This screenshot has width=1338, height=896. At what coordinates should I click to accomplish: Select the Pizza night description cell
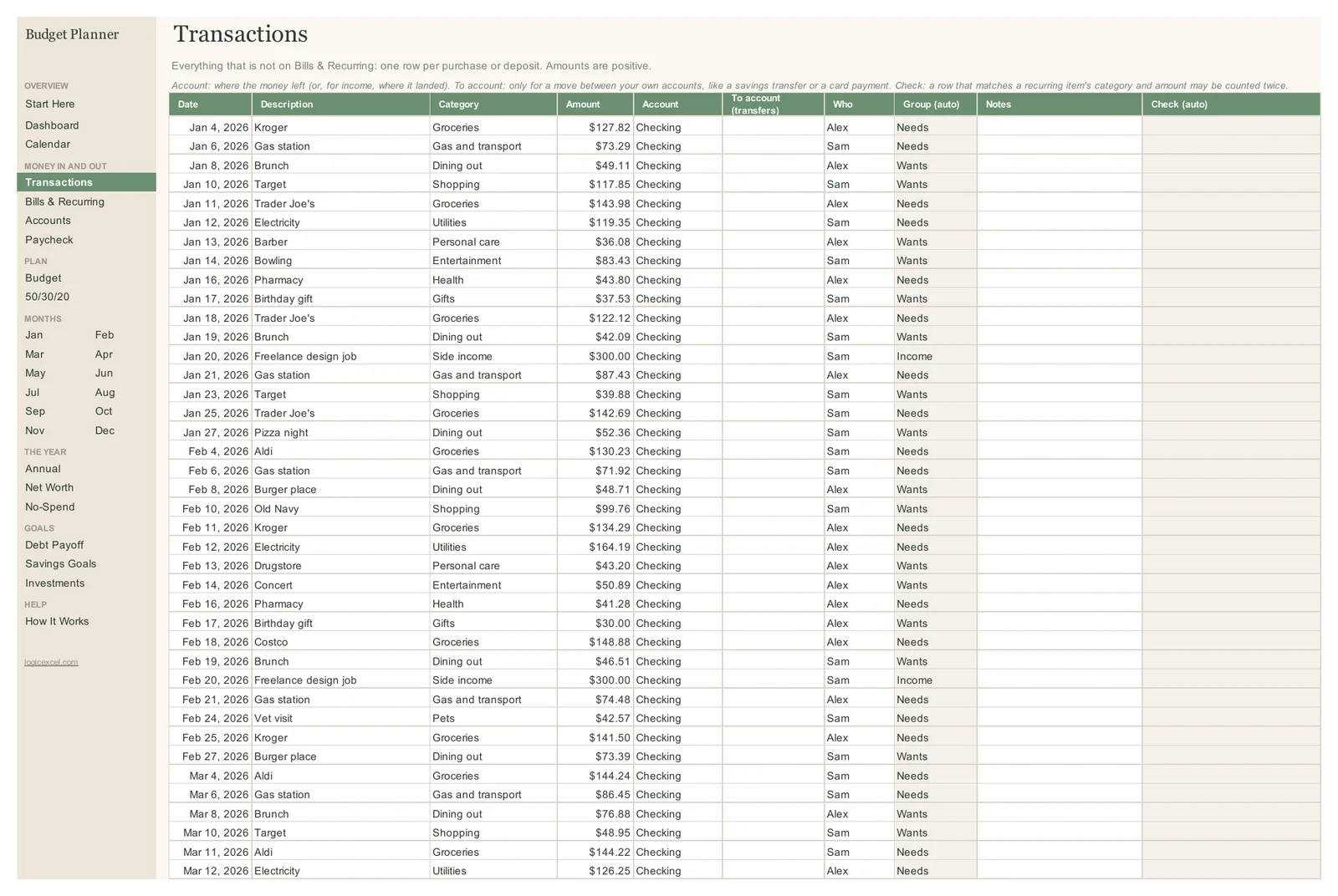(x=340, y=433)
